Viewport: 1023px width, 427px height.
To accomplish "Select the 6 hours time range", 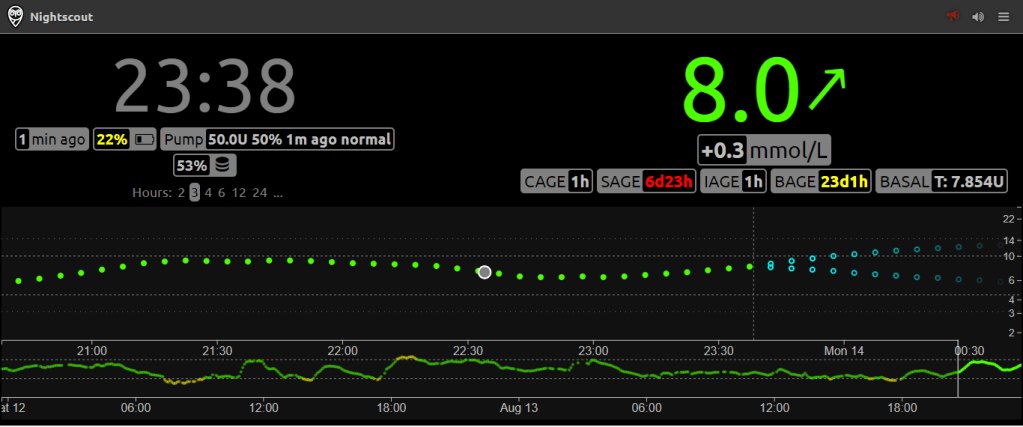I will click(x=221, y=192).
